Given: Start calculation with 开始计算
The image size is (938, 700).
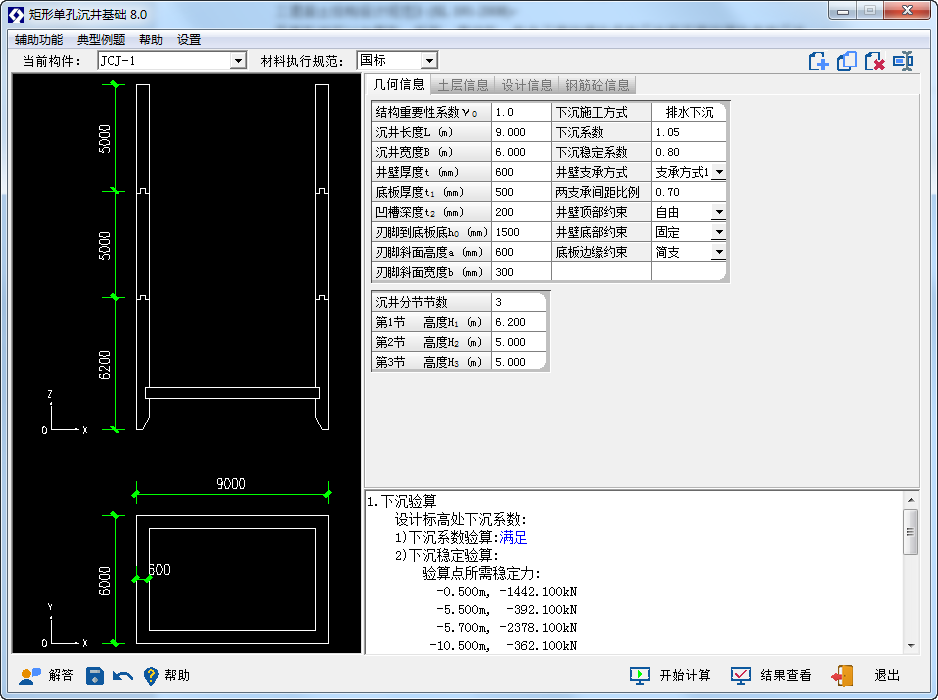Looking at the screenshot, I should 670,675.
